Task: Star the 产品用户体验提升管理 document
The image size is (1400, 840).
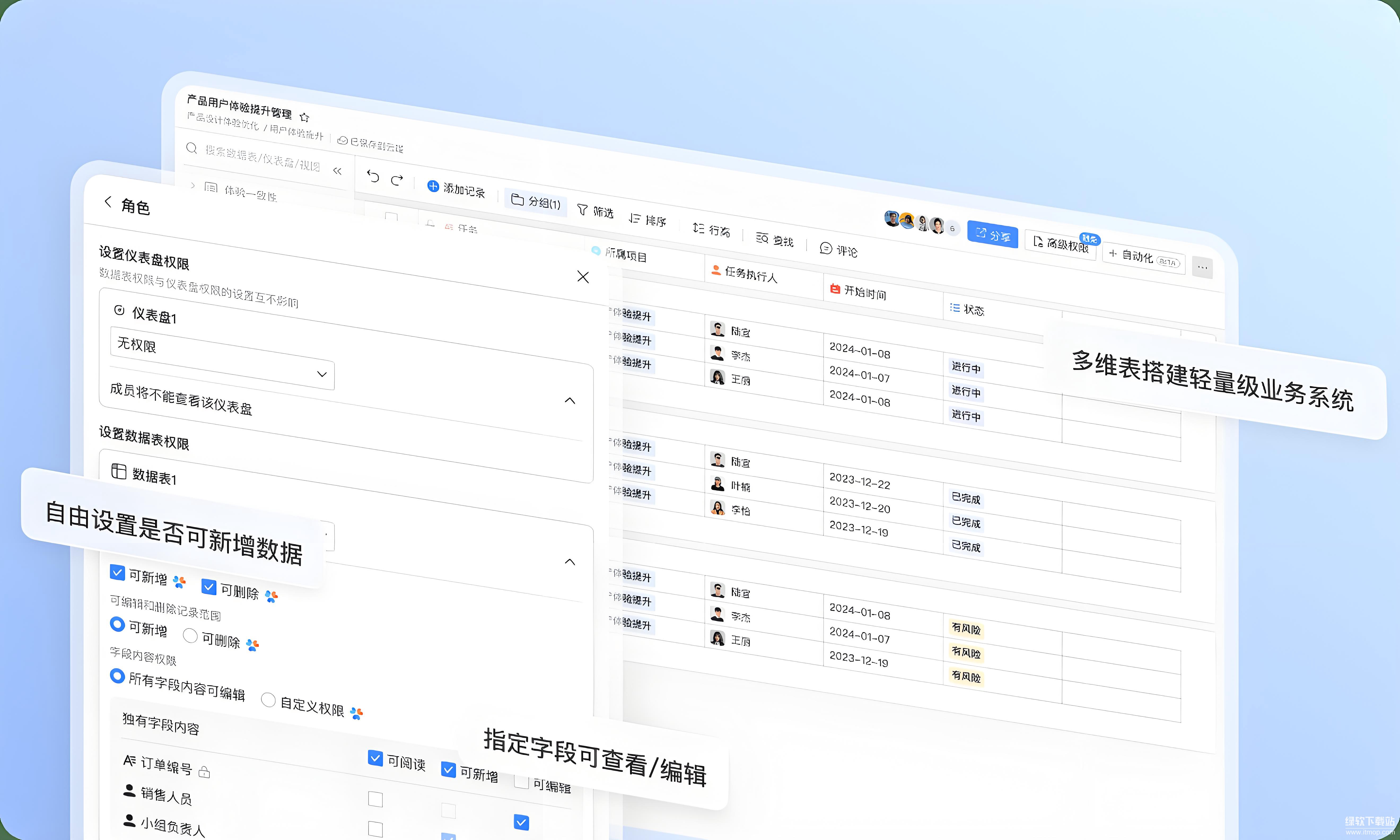Action: (x=304, y=117)
